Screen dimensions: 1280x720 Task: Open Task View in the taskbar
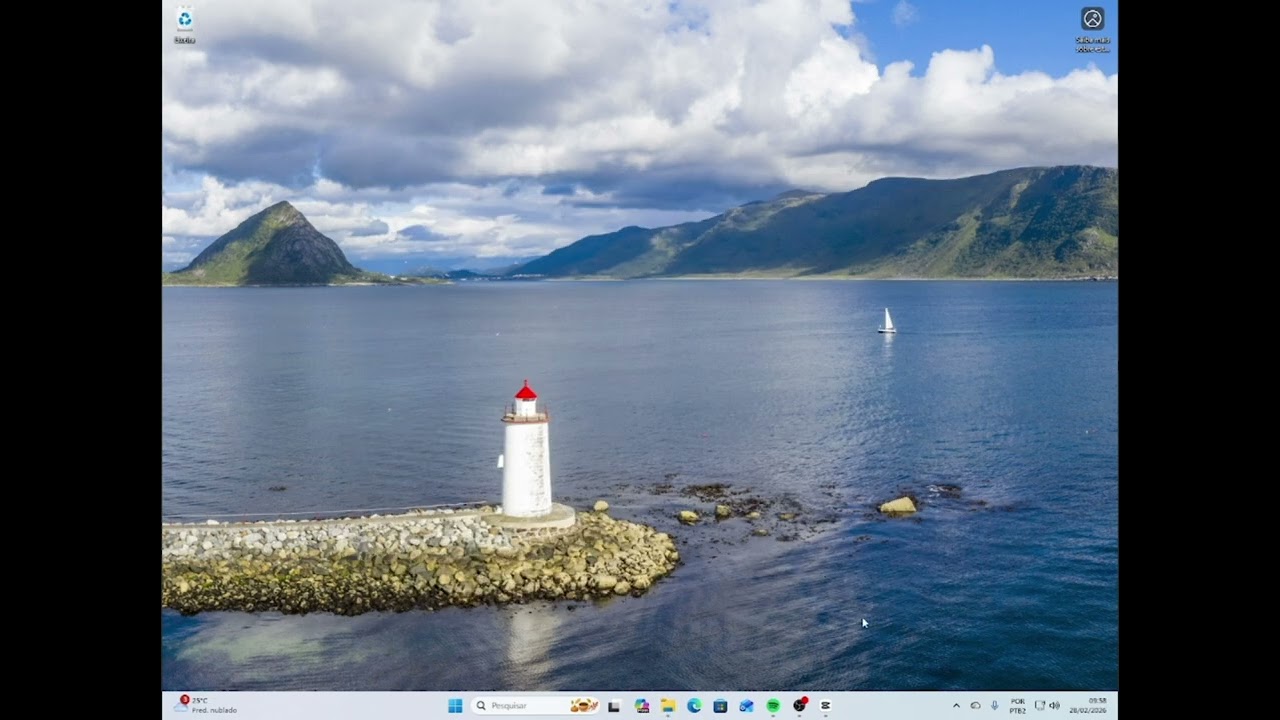(614, 705)
